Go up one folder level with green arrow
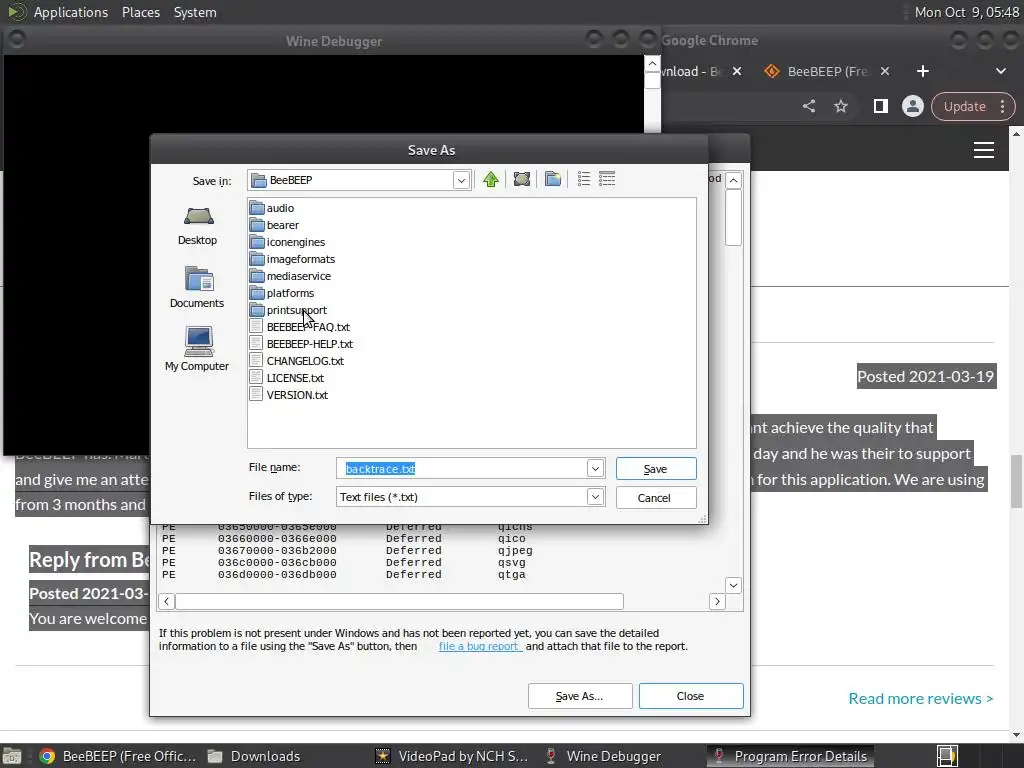 pyautogui.click(x=491, y=179)
